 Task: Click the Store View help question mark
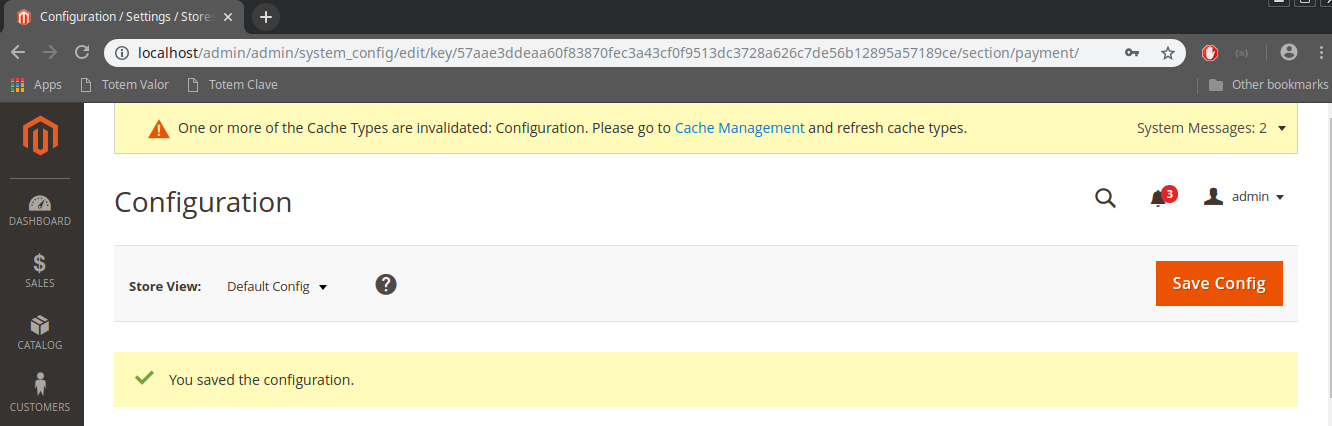[386, 285]
